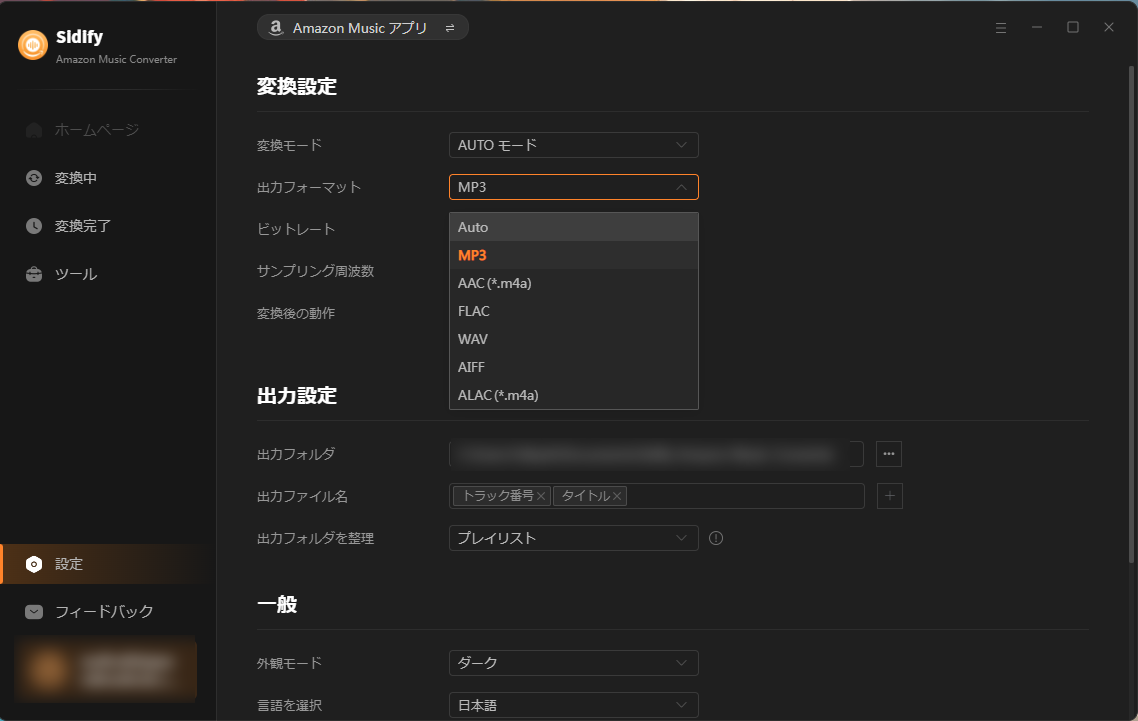Click the 出力フォルダ path field
1138x721 pixels.
click(x=656, y=455)
